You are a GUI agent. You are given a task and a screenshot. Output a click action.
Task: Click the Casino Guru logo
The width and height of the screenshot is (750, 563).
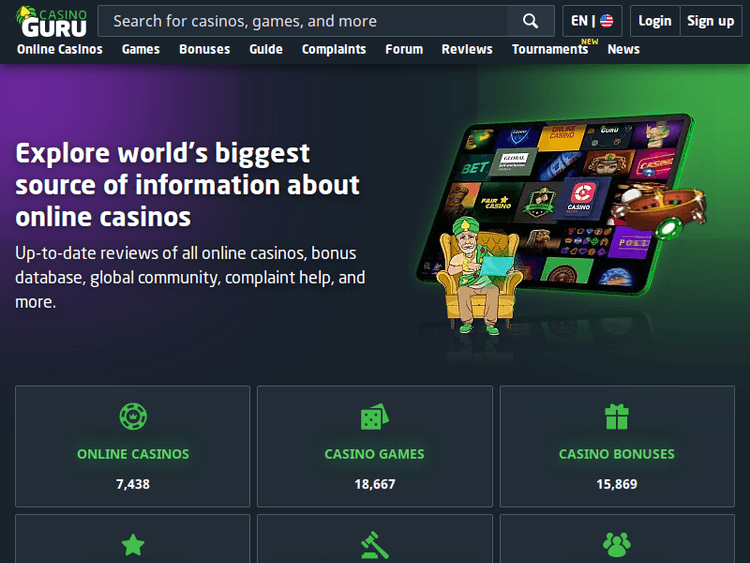click(52, 21)
